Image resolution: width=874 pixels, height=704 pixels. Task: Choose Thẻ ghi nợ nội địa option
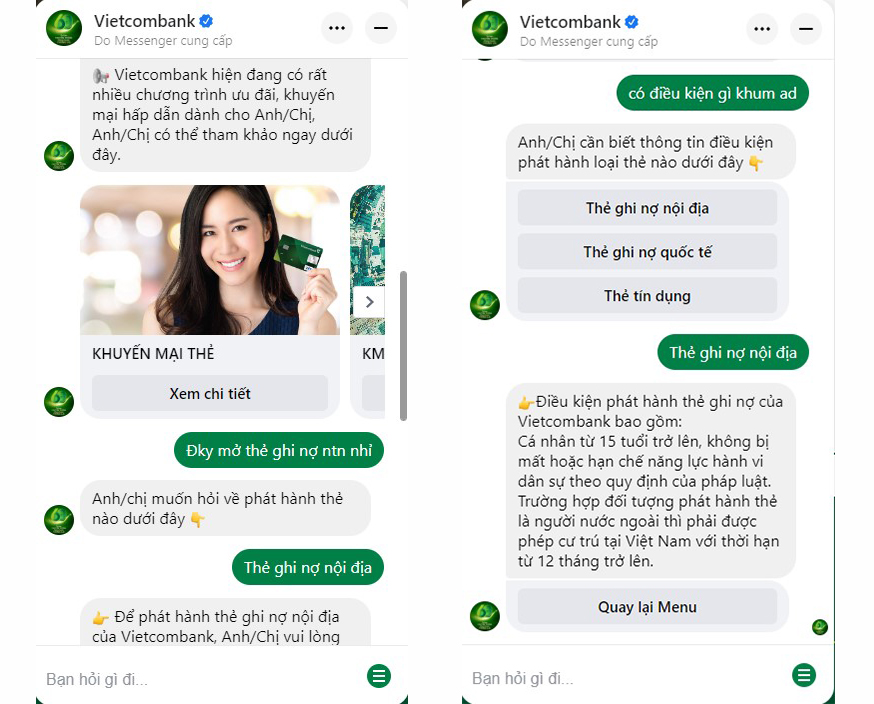tap(647, 208)
